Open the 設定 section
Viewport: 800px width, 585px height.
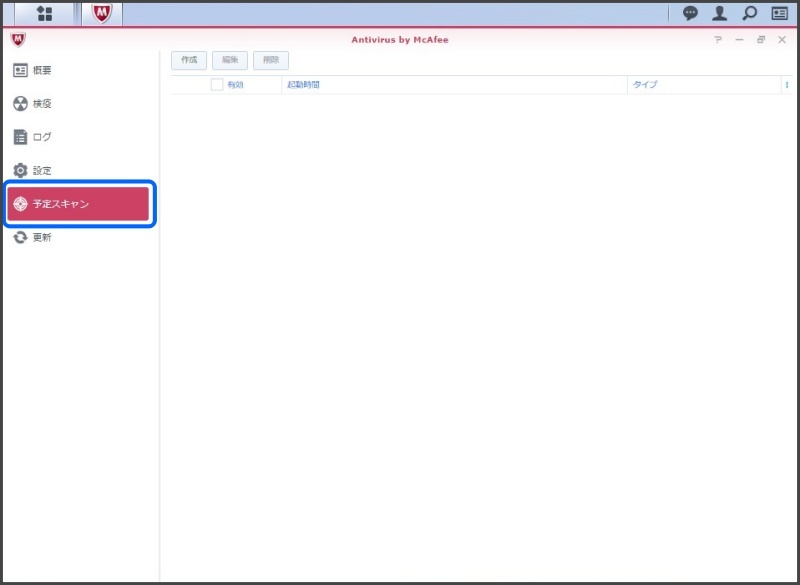pyautogui.click(x=78, y=170)
